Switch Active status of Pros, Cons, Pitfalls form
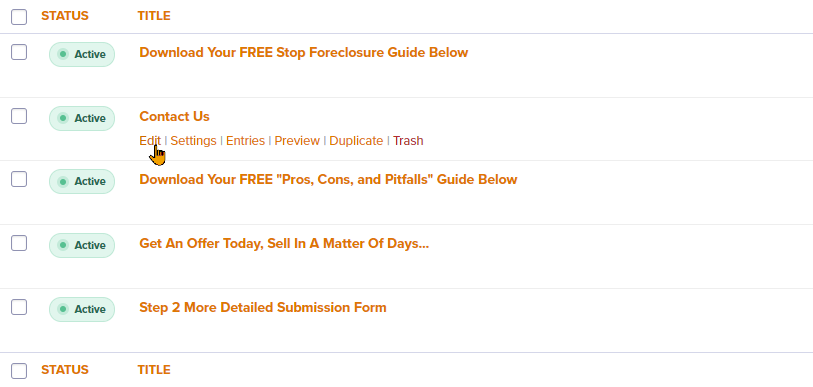 82,182
